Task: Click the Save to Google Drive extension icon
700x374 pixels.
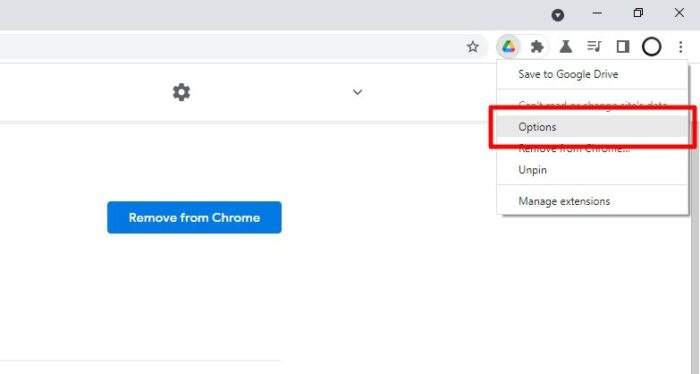Action: 508,46
